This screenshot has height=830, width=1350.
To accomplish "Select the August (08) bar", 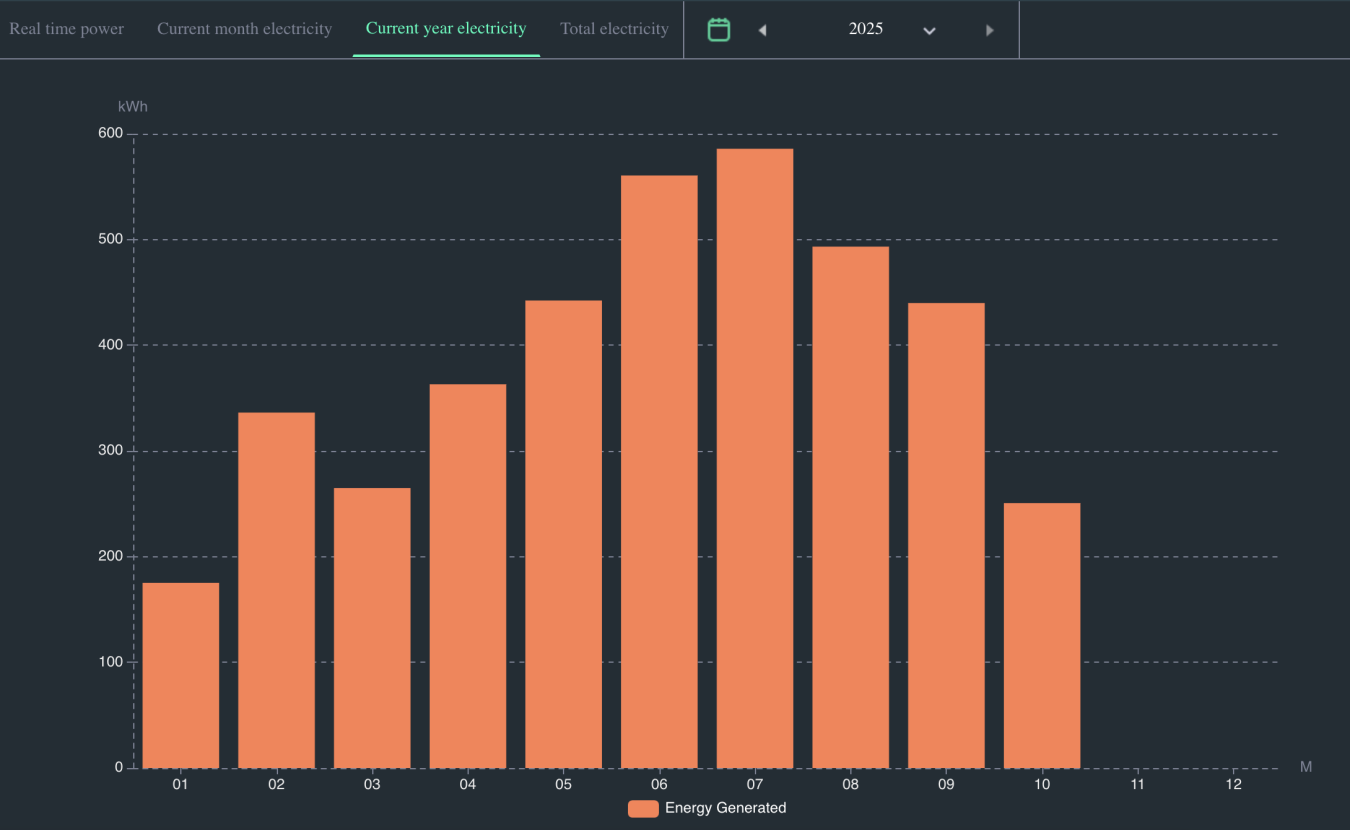I will pos(850,507).
